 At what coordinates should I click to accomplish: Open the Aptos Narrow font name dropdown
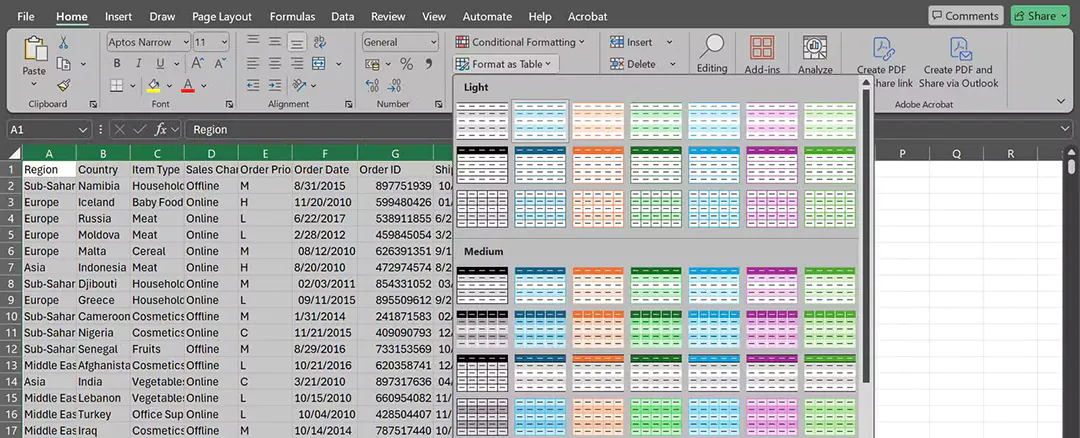click(x=186, y=42)
